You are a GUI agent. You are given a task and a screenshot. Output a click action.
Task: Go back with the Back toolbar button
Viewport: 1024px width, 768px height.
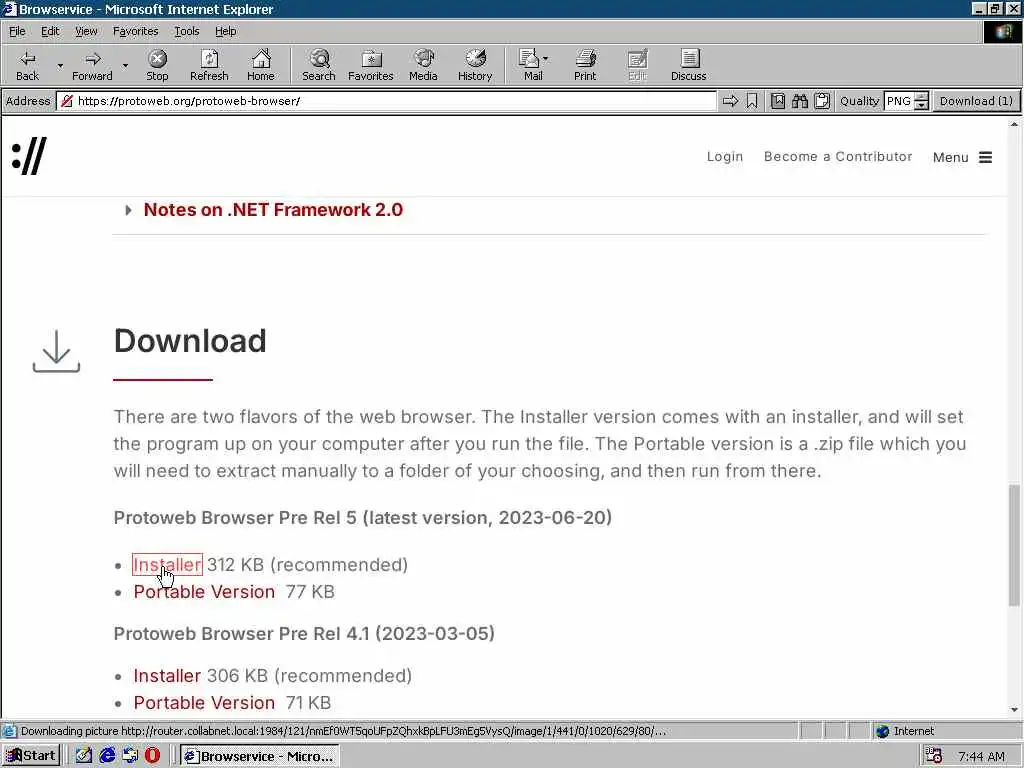(27, 65)
